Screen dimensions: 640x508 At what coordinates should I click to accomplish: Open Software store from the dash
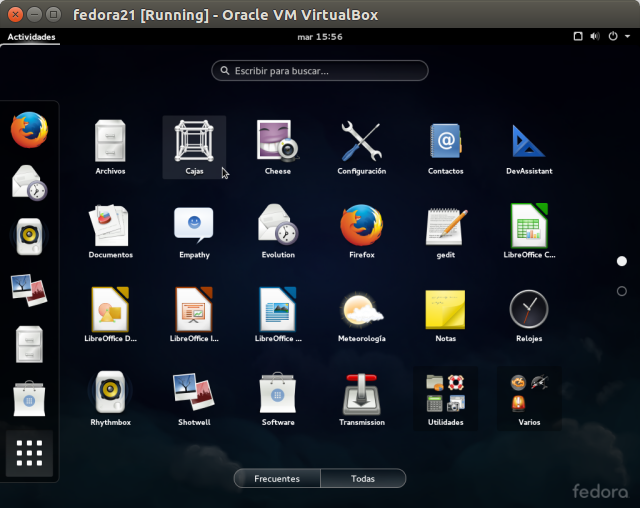coord(29,398)
